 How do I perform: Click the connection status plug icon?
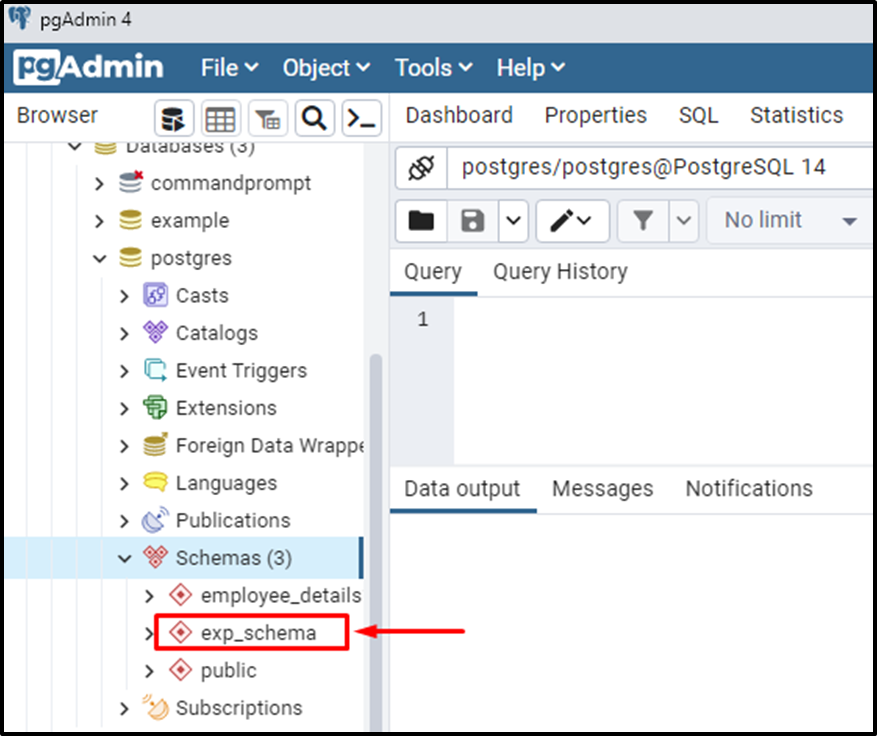pos(421,168)
